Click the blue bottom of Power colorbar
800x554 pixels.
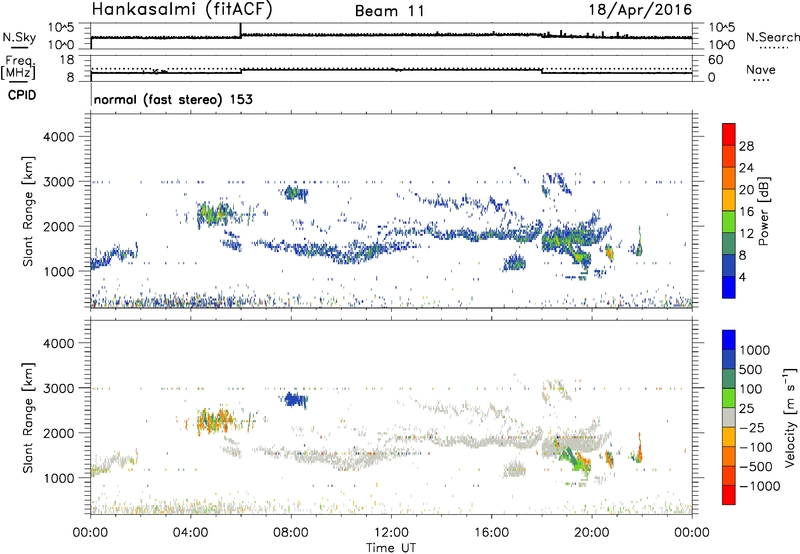coord(729,287)
